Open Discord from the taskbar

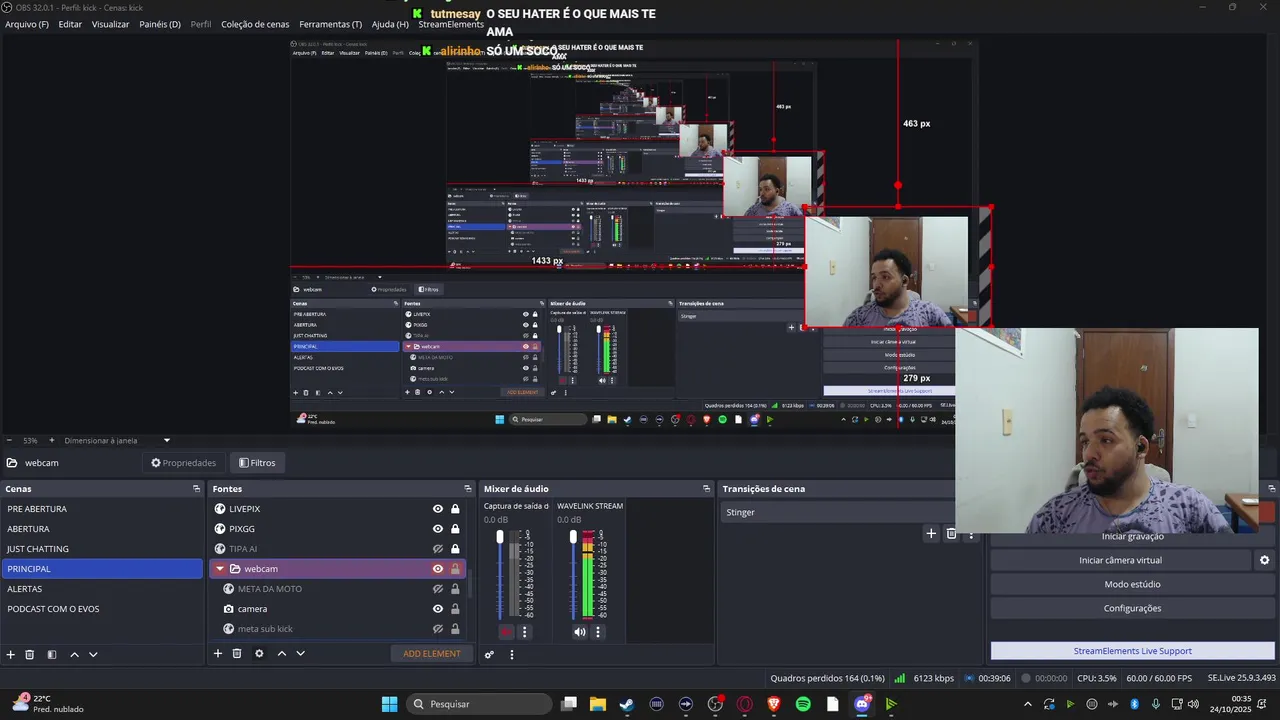pyautogui.click(x=862, y=704)
